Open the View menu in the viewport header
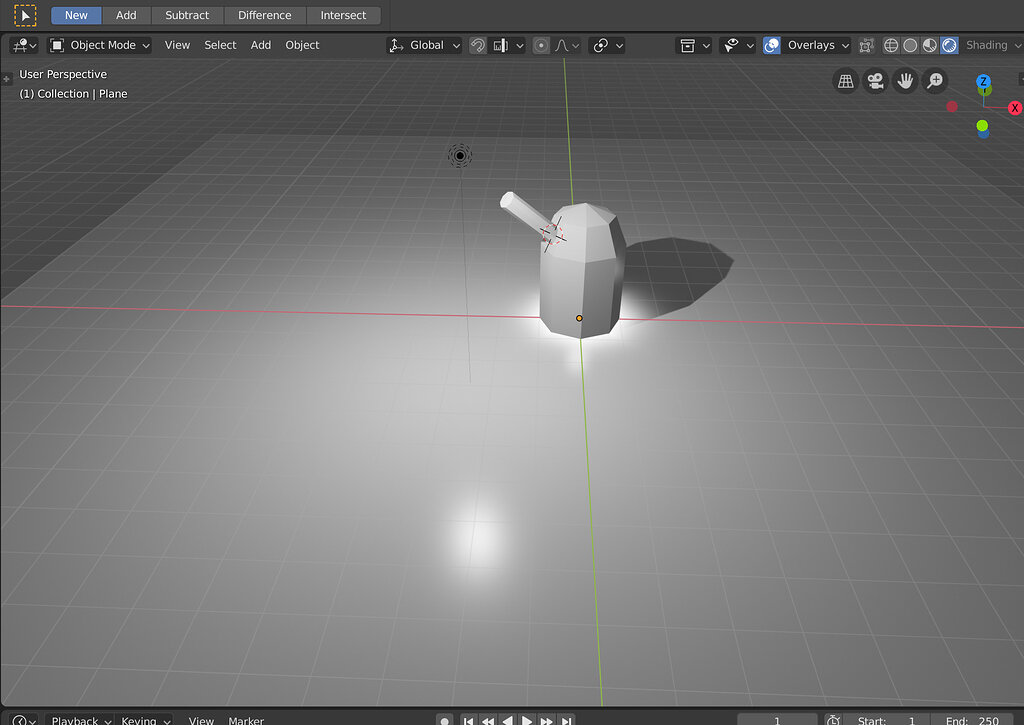Screen dimensions: 1024x725 [x=177, y=45]
